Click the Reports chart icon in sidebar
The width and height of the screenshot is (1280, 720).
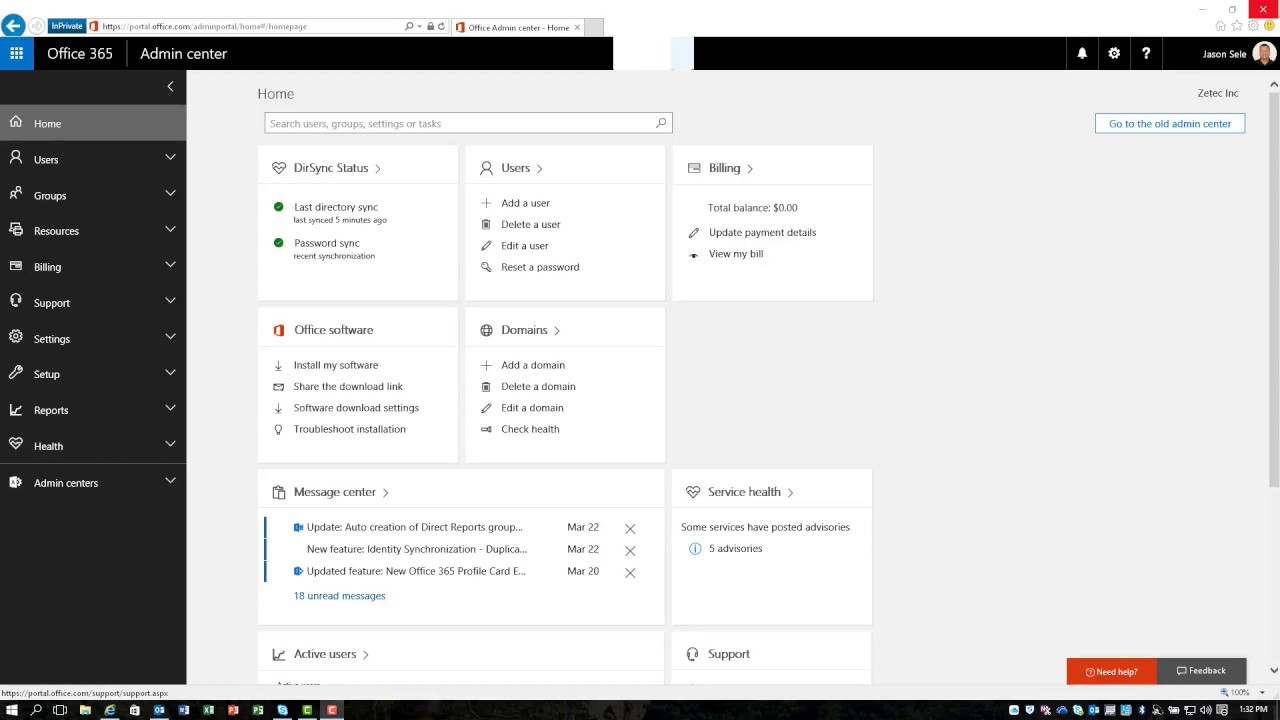coord(16,409)
